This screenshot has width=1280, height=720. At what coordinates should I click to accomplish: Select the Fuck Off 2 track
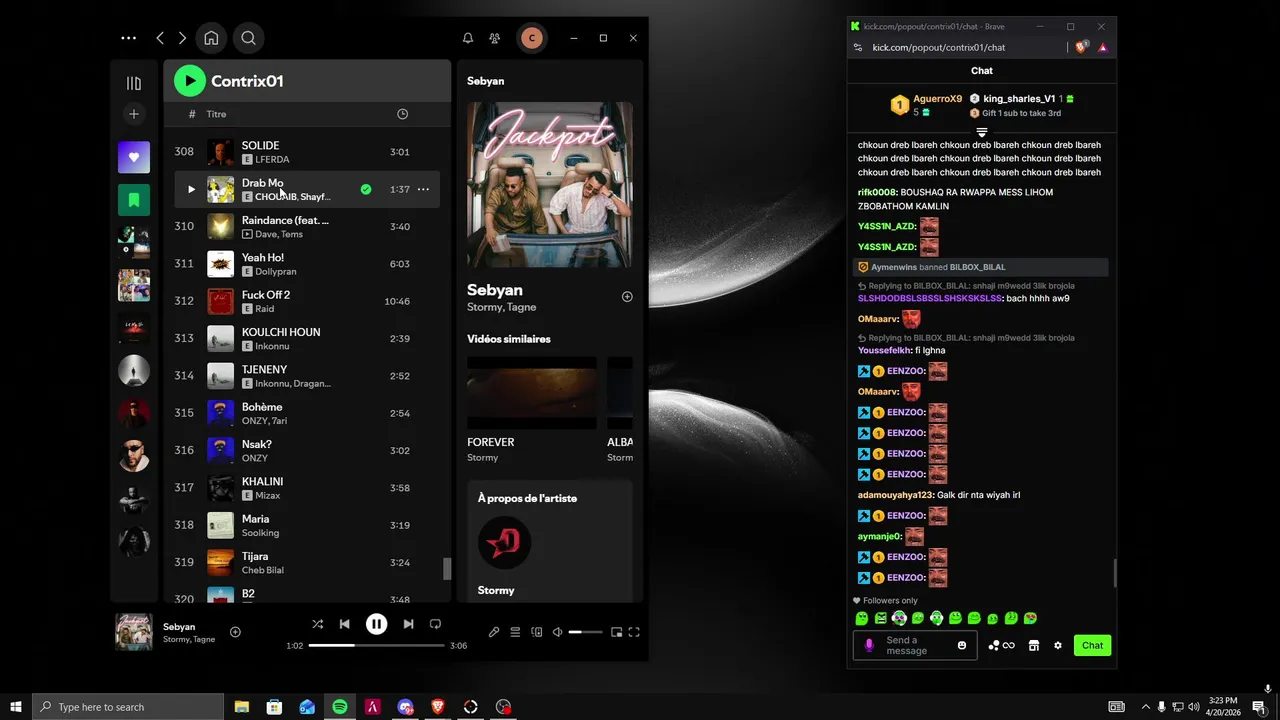click(307, 301)
